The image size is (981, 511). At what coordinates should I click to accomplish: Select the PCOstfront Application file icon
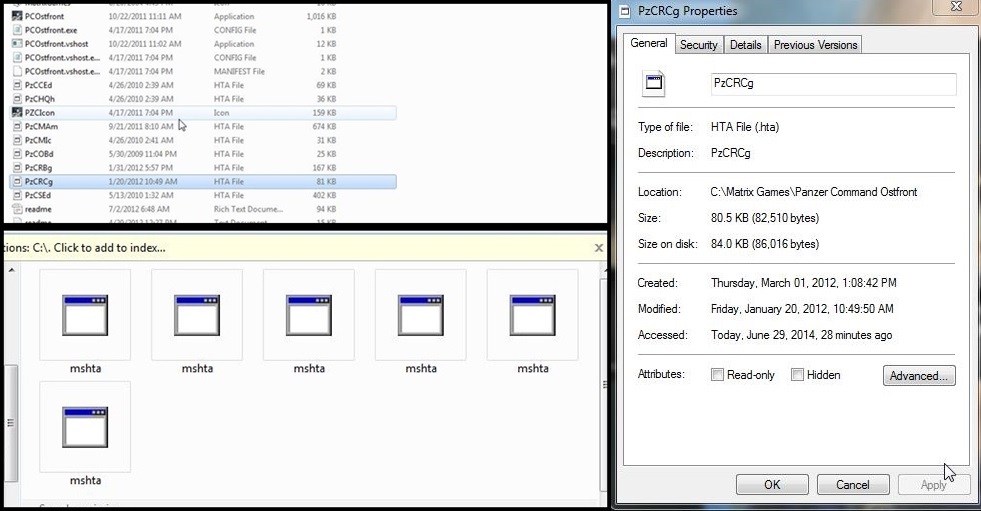[x=17, y=16]
